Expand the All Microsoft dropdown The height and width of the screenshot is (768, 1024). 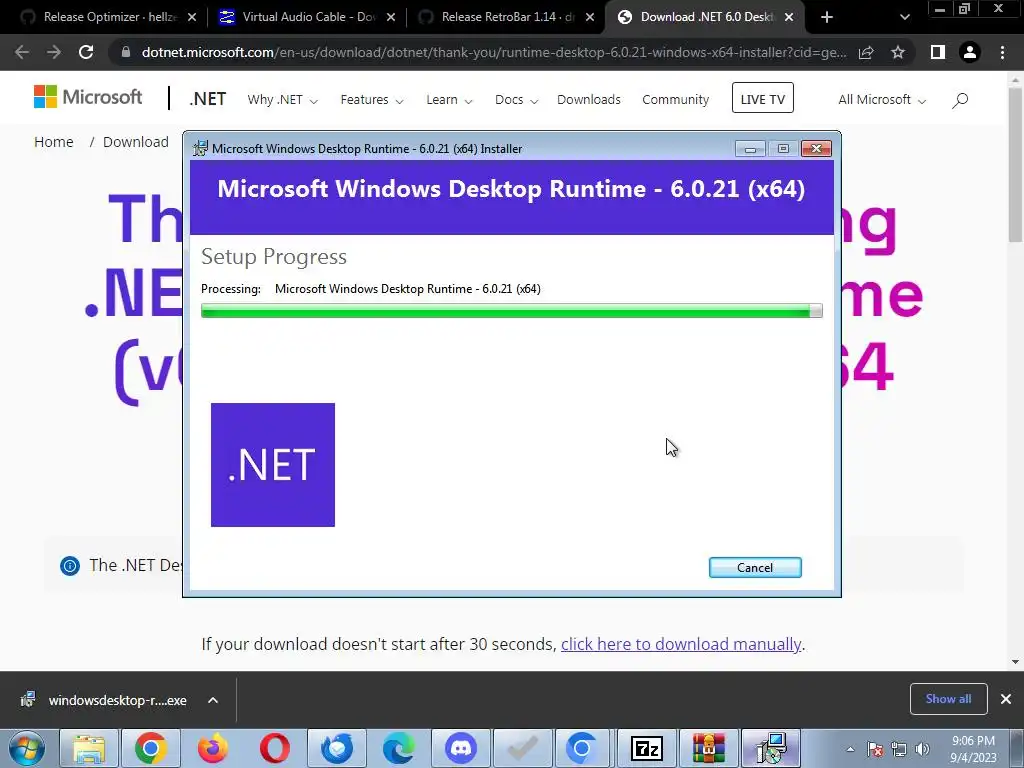point(882,100)
